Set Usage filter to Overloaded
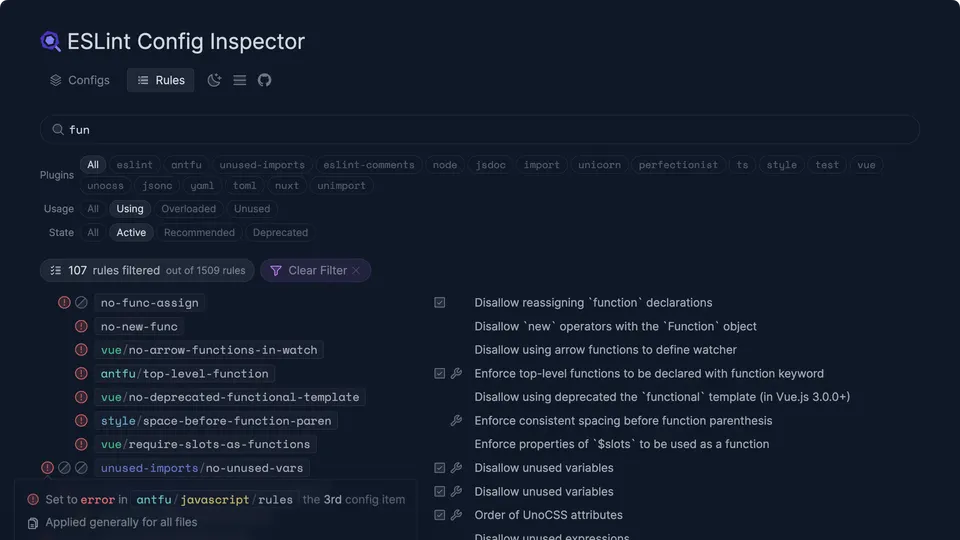Screen dimensions: 960x540 tap(189, 209)
